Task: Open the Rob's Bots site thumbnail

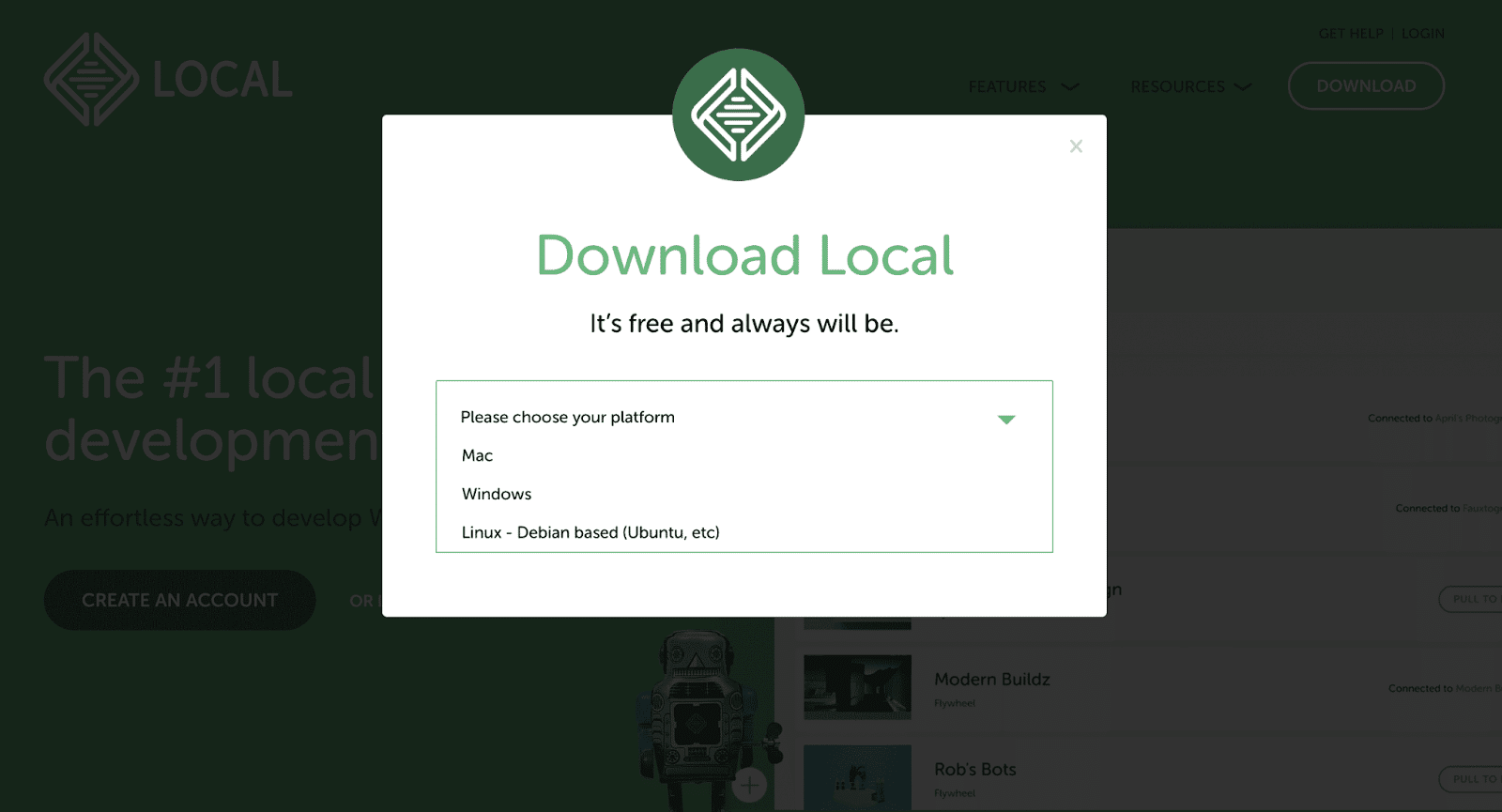Action: 857,778
